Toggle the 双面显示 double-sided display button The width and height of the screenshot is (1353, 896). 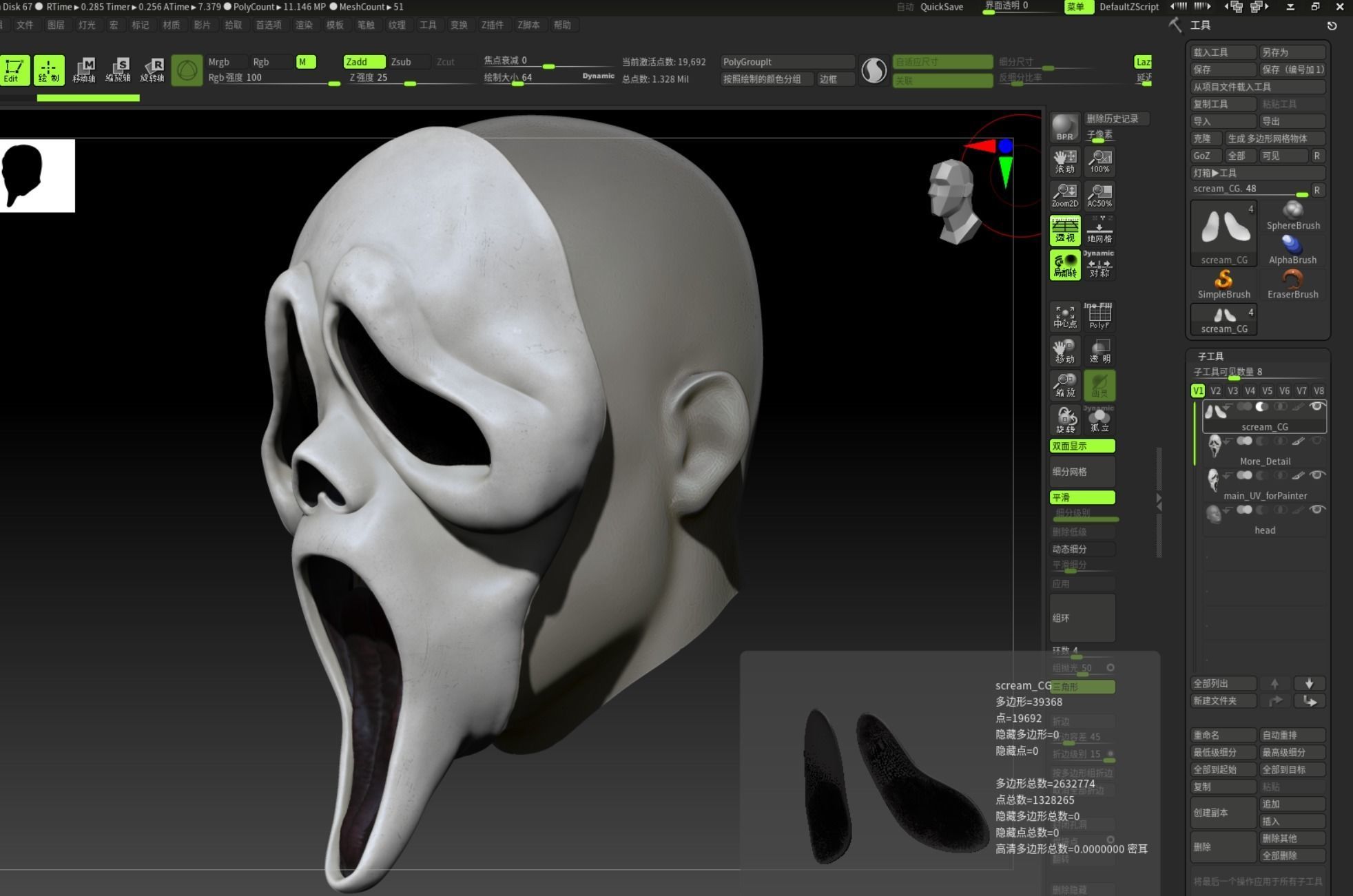pos(1082,446)
